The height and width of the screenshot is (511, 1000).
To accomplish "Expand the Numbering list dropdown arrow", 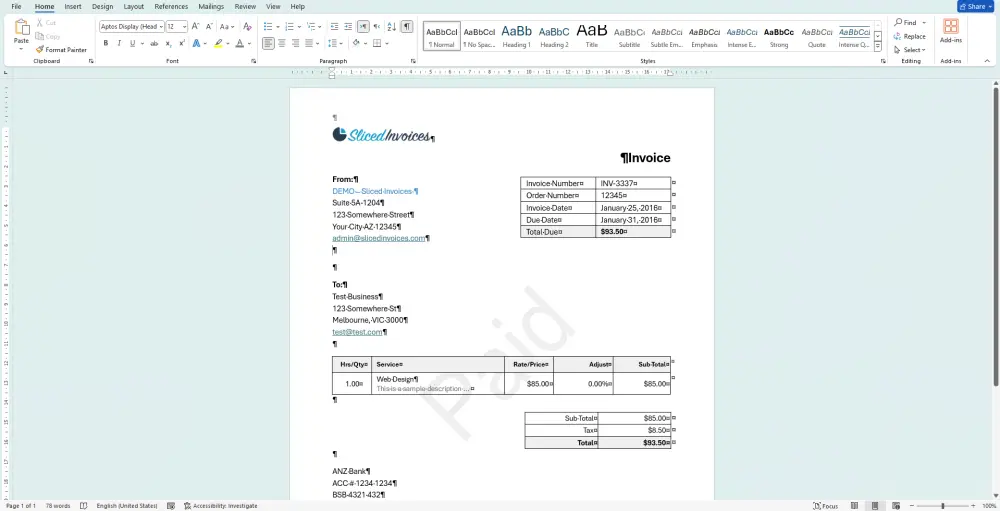I will click(299, 27).
